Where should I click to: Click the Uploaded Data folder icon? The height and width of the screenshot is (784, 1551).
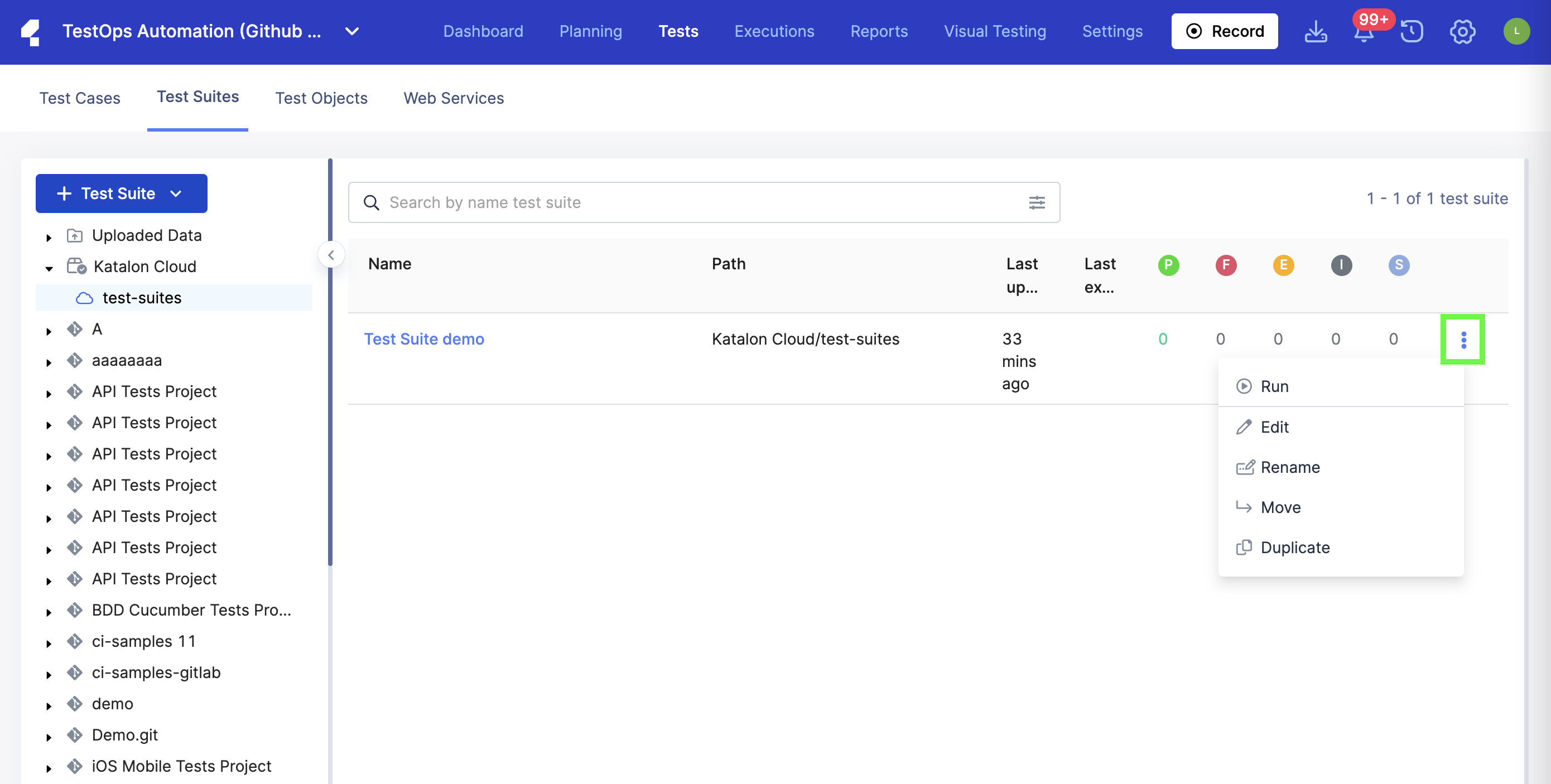(75, 235)
